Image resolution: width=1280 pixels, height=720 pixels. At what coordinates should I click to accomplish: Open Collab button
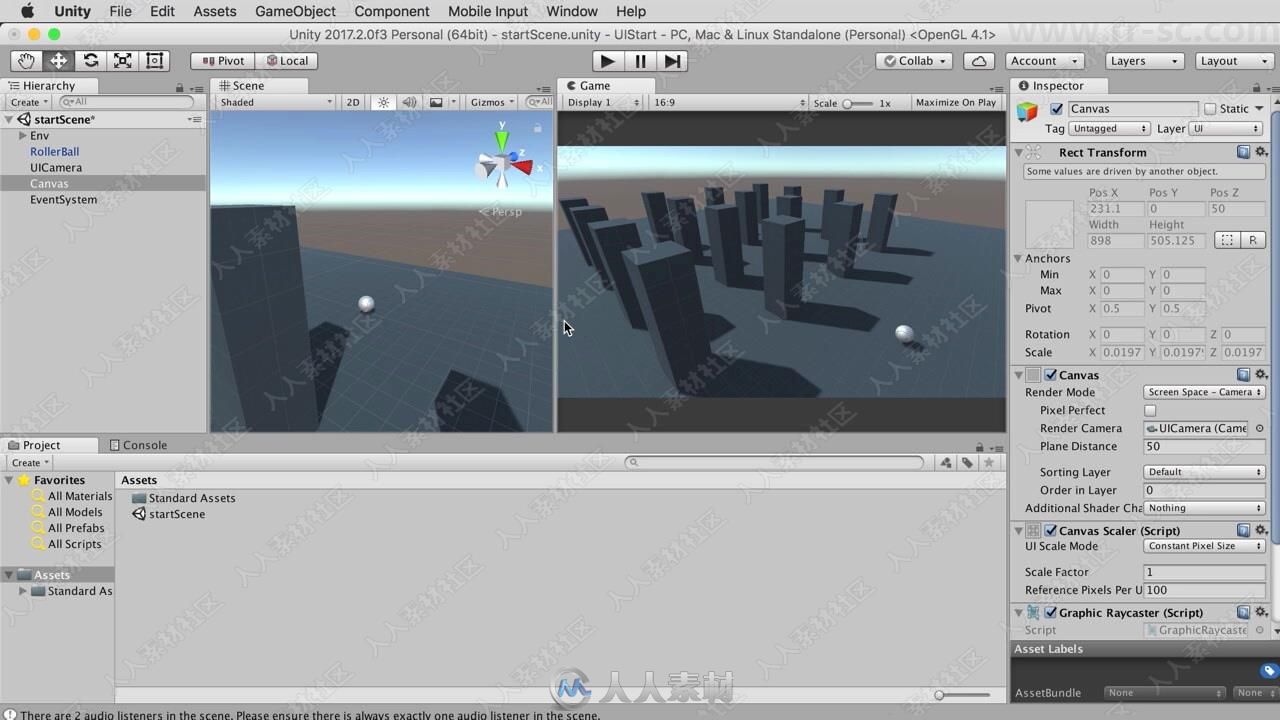(915, 61)
